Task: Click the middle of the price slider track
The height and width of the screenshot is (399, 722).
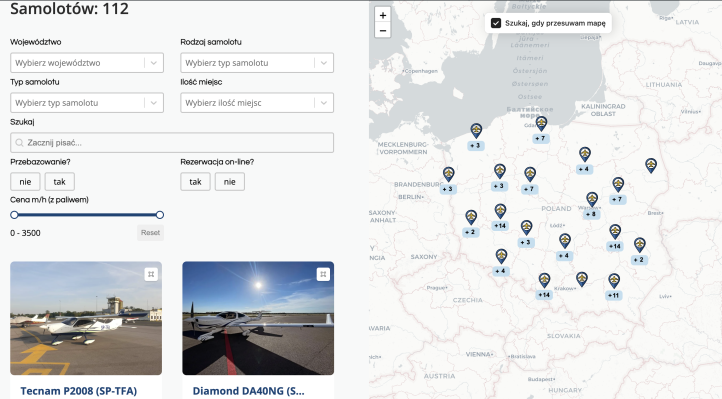Action: point(87,215)
